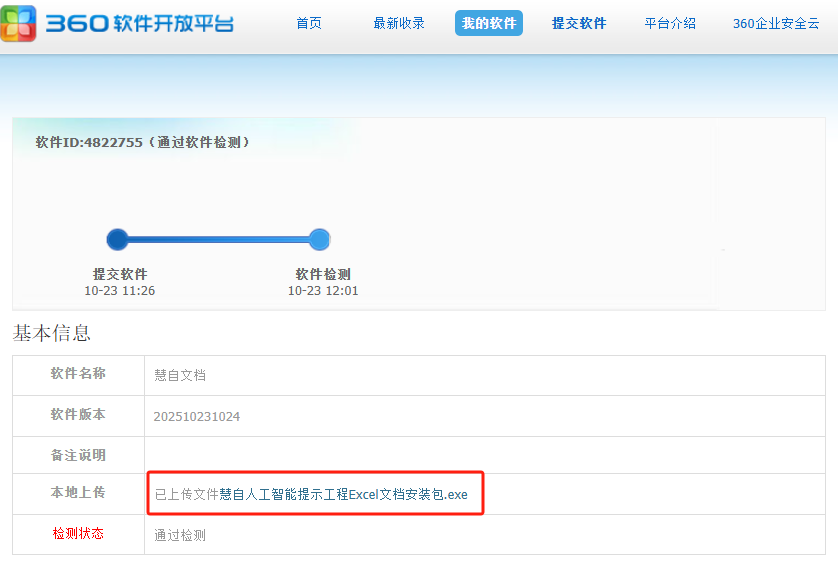This screenshot has width=838, height=570.
Task: Click the 360软件开放平台 logo text
Action: 140,23
